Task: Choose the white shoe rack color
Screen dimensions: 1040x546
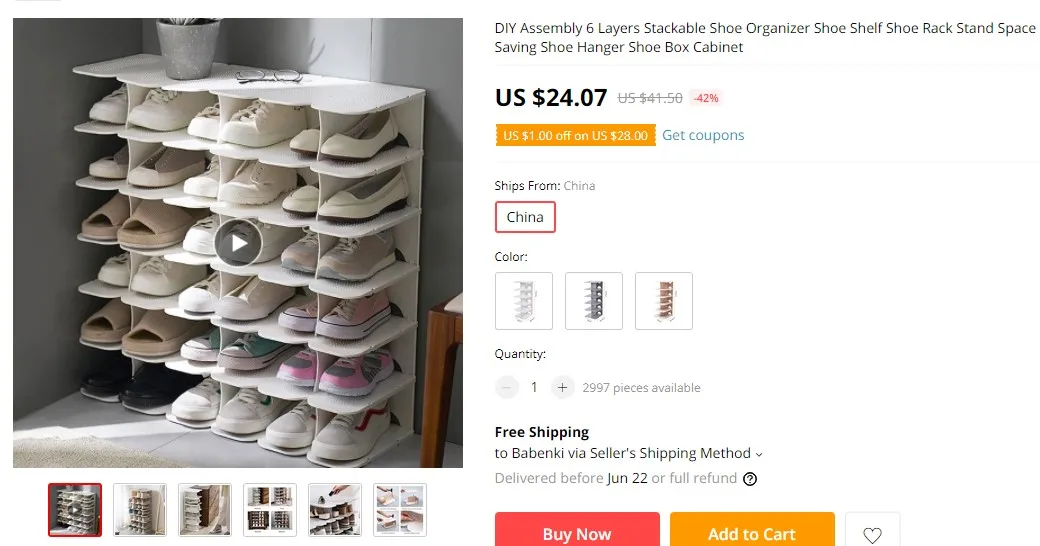Action: [x=524, y=301]
